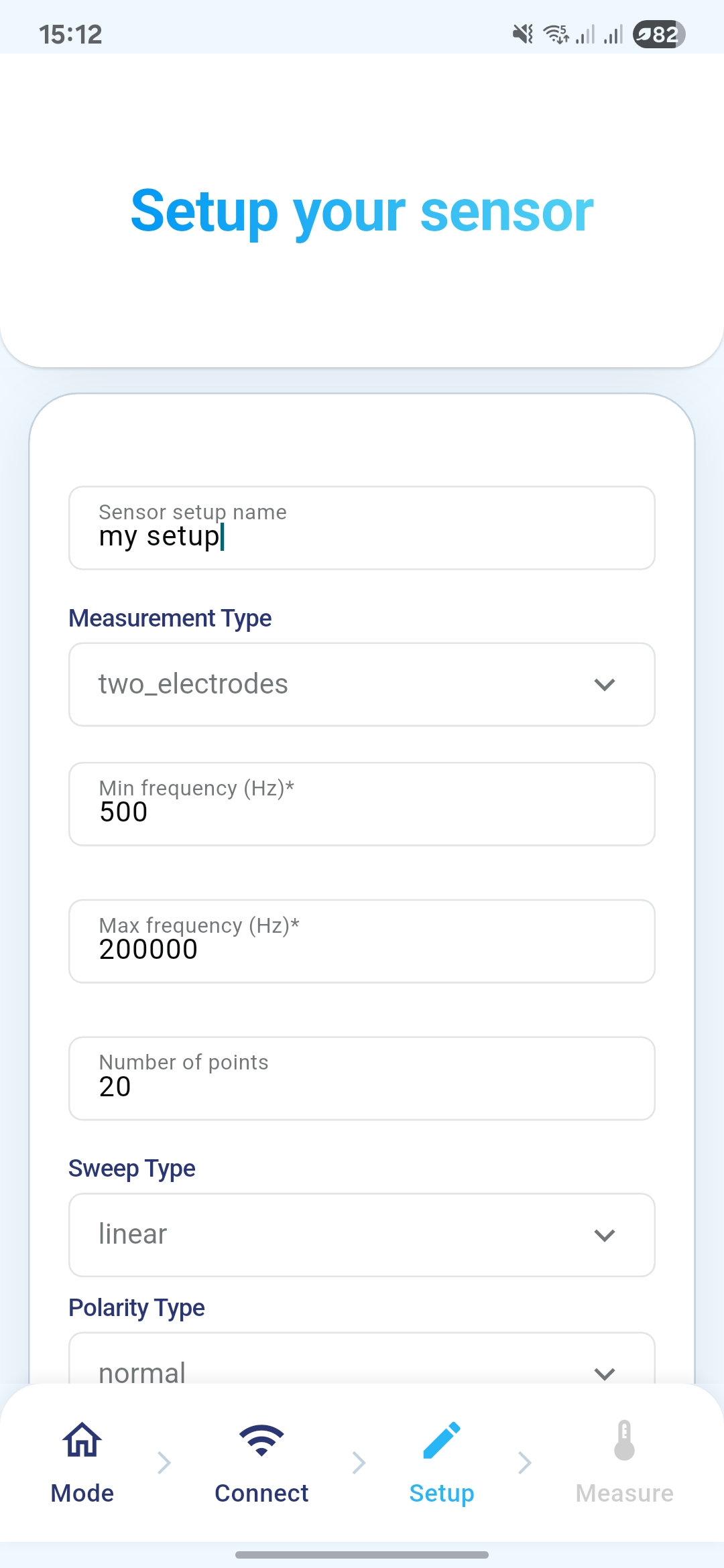
Task: Edit the Min frequency field
Action: coord(362,804)
